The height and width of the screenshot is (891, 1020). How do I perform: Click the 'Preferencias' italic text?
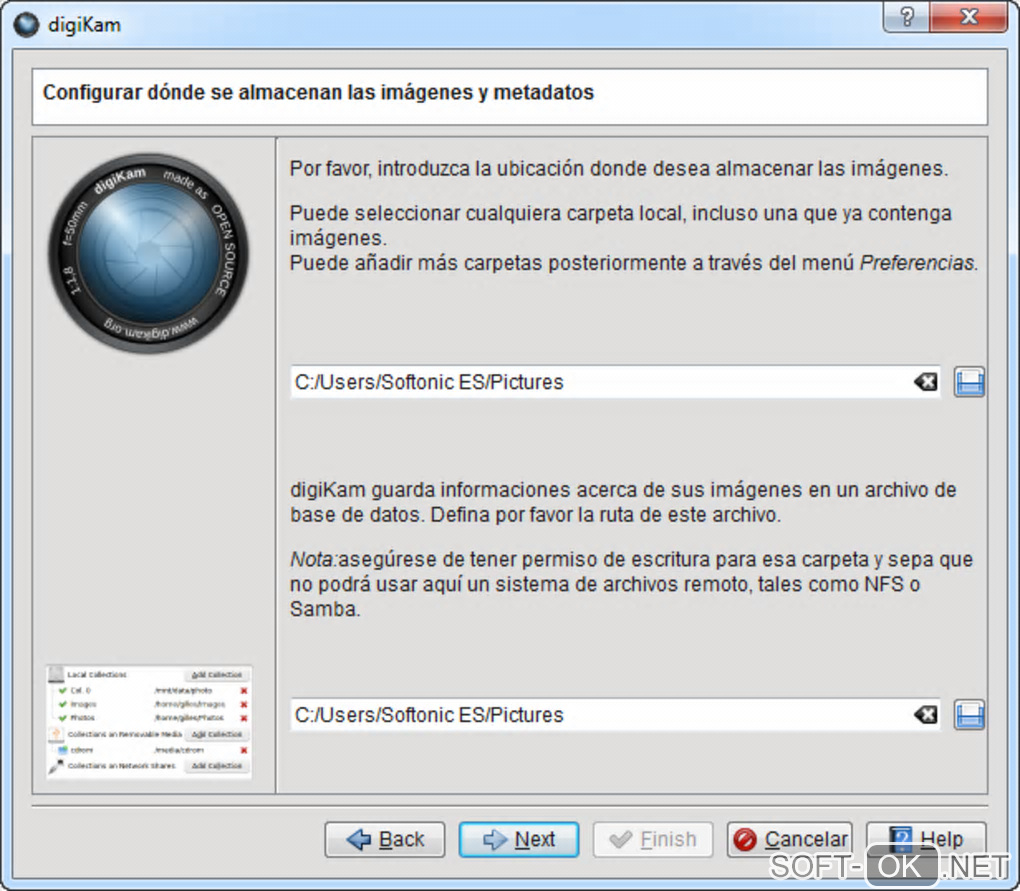coord(917,263)
